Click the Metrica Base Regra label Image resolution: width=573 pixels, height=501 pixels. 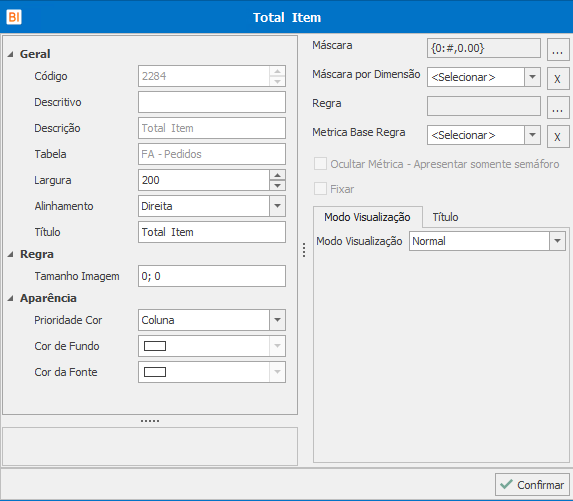click(x=358, y=132)
